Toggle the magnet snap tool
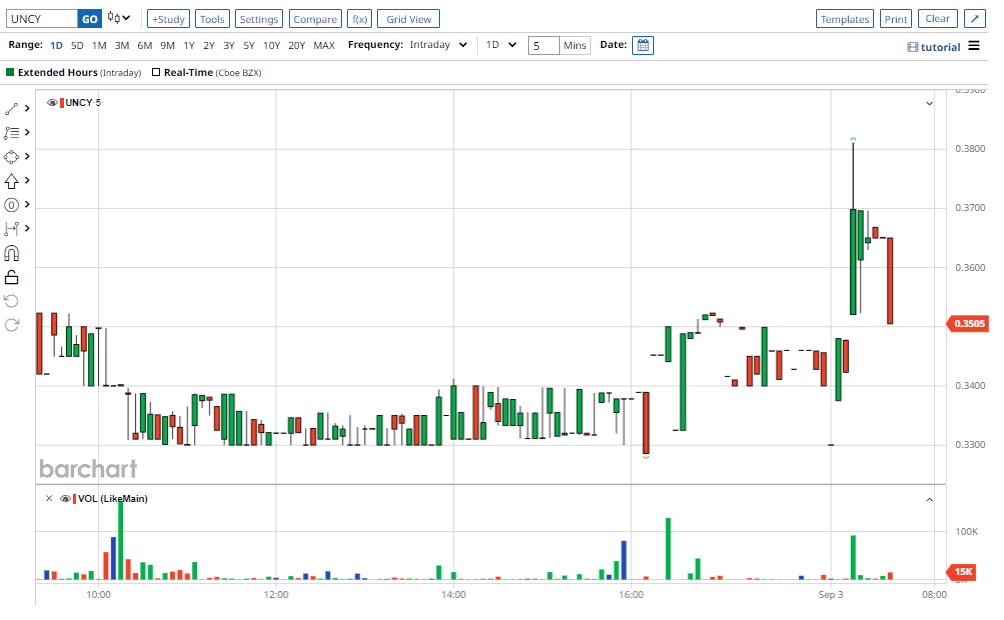This screenshot has height=620, width=1004. pyautogui.click(x=12, y=254)
